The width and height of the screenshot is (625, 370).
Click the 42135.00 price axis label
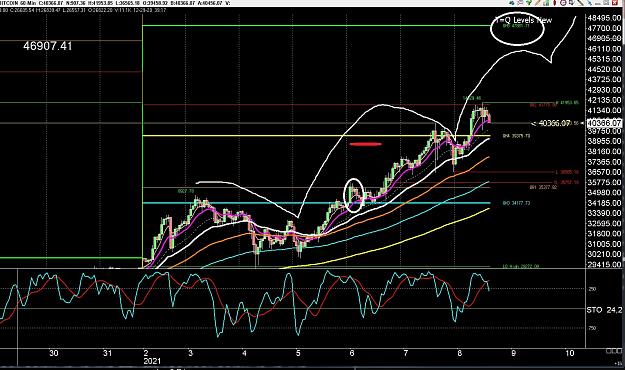point(604,100)
